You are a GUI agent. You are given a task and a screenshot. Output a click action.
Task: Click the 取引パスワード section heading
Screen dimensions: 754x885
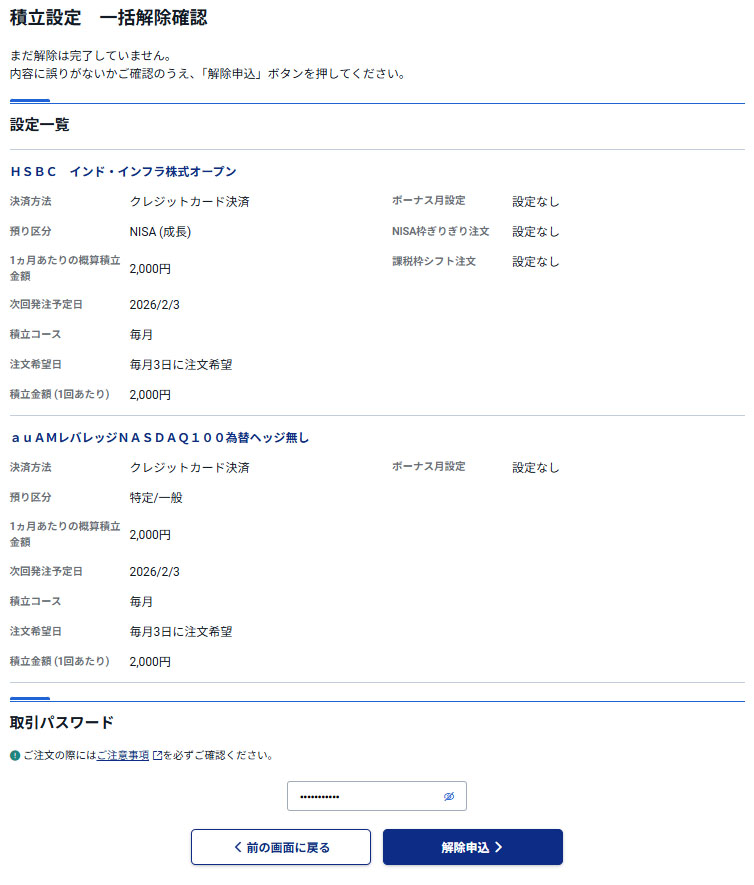(x=62, y=722)
